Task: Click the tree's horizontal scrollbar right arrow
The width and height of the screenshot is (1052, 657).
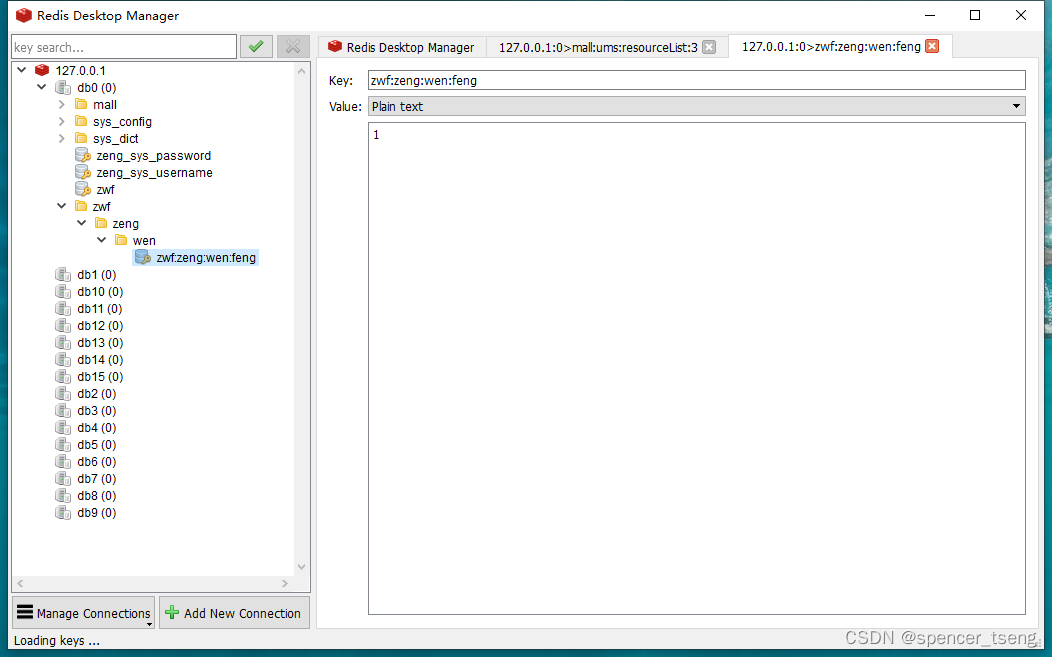Action: click(x=285, y=584)
